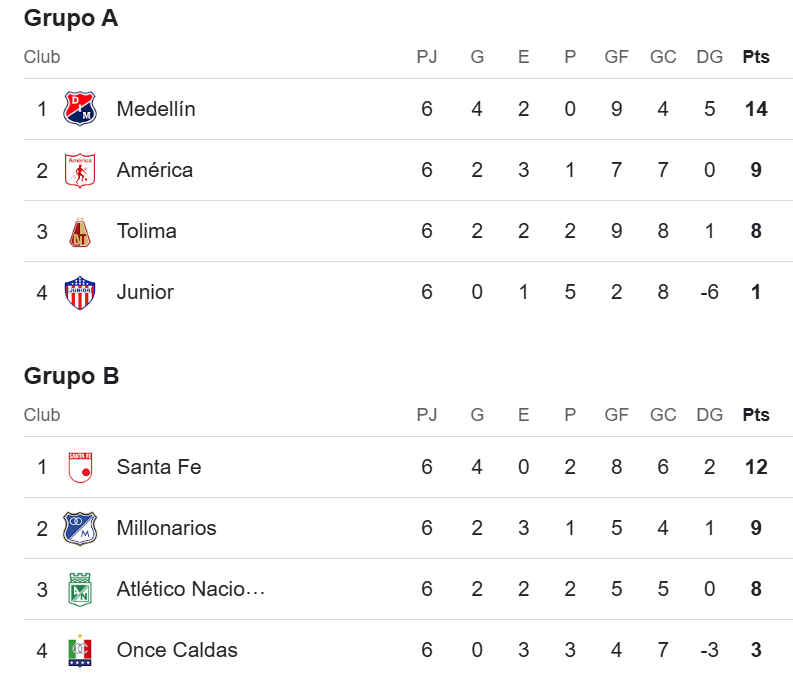Click the Grupo A heading
This screenshot has width=793, height=697.
coord(71,18)
